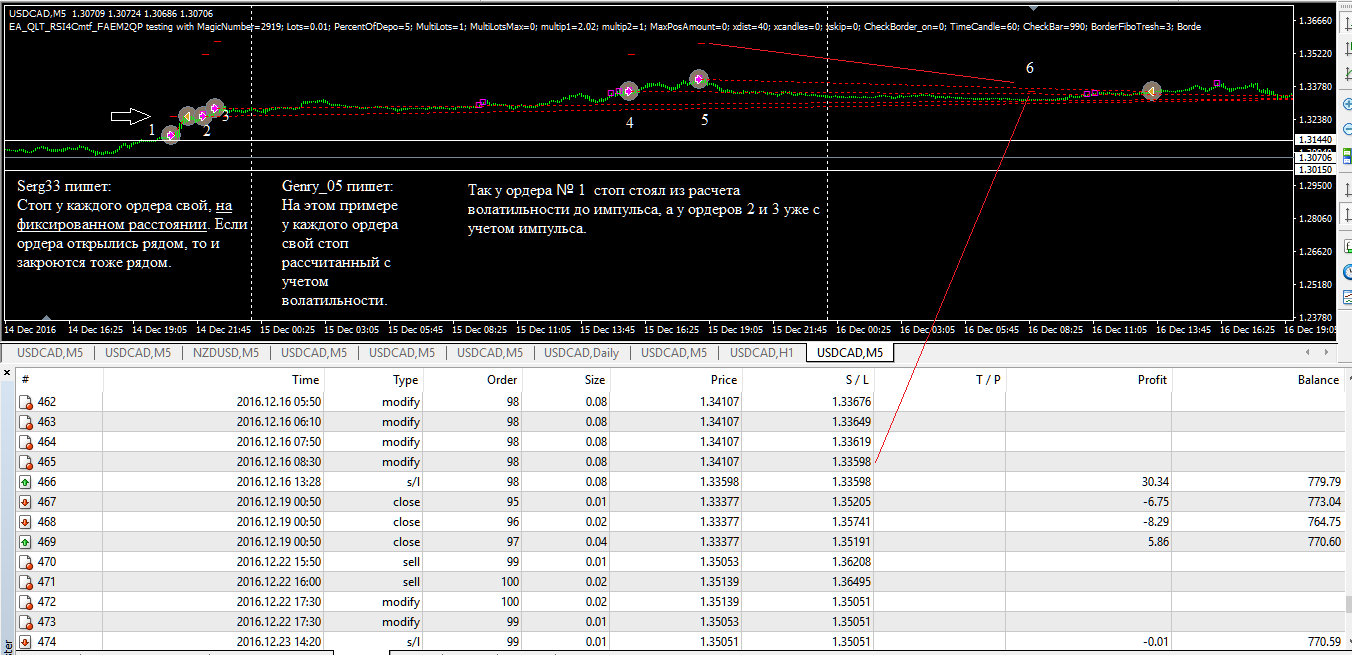Sort results by the T / P column header
The image size is (1352, 655).
(x=940, y=380)
